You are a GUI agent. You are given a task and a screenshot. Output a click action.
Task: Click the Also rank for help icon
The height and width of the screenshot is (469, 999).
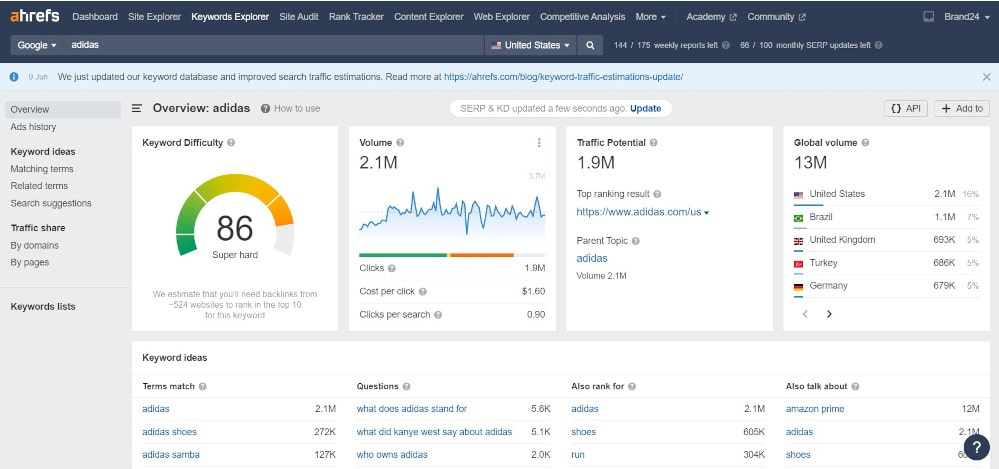tap(632, 386)
